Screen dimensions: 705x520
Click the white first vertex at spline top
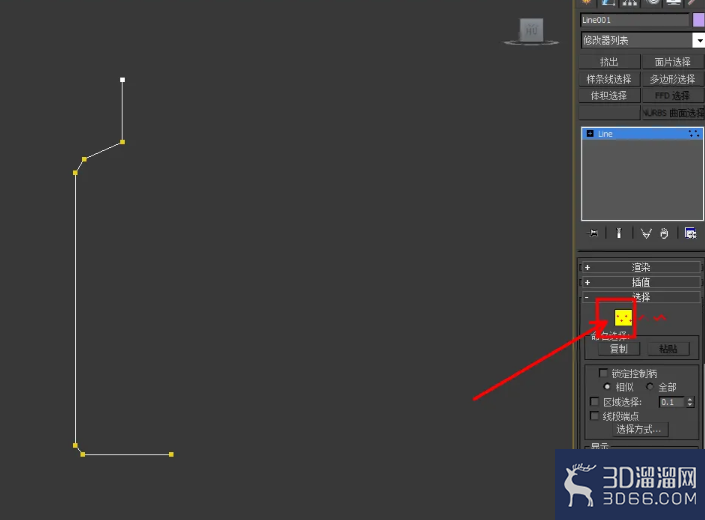point(122,80)
